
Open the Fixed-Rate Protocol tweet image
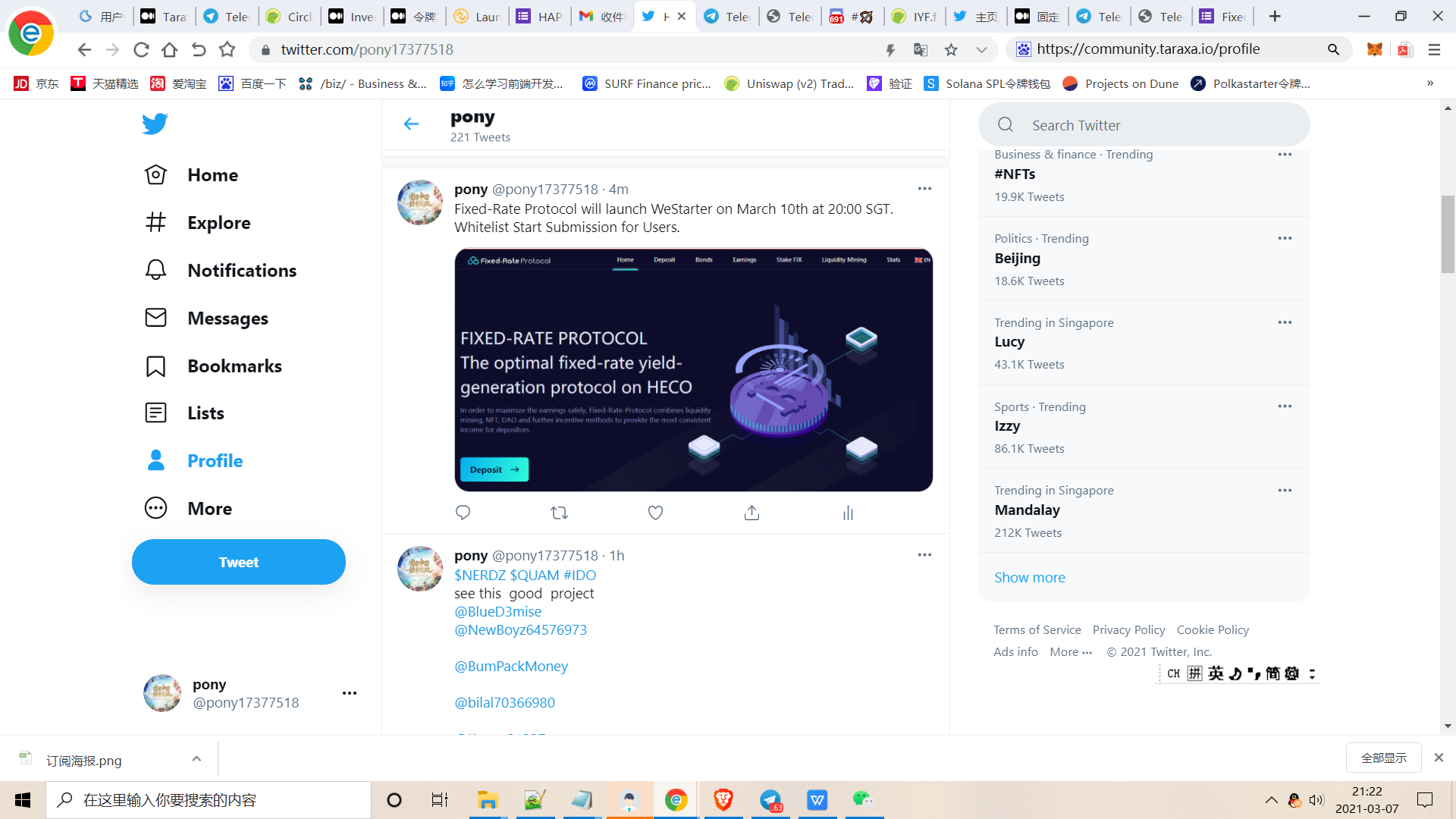coord(693,369)
